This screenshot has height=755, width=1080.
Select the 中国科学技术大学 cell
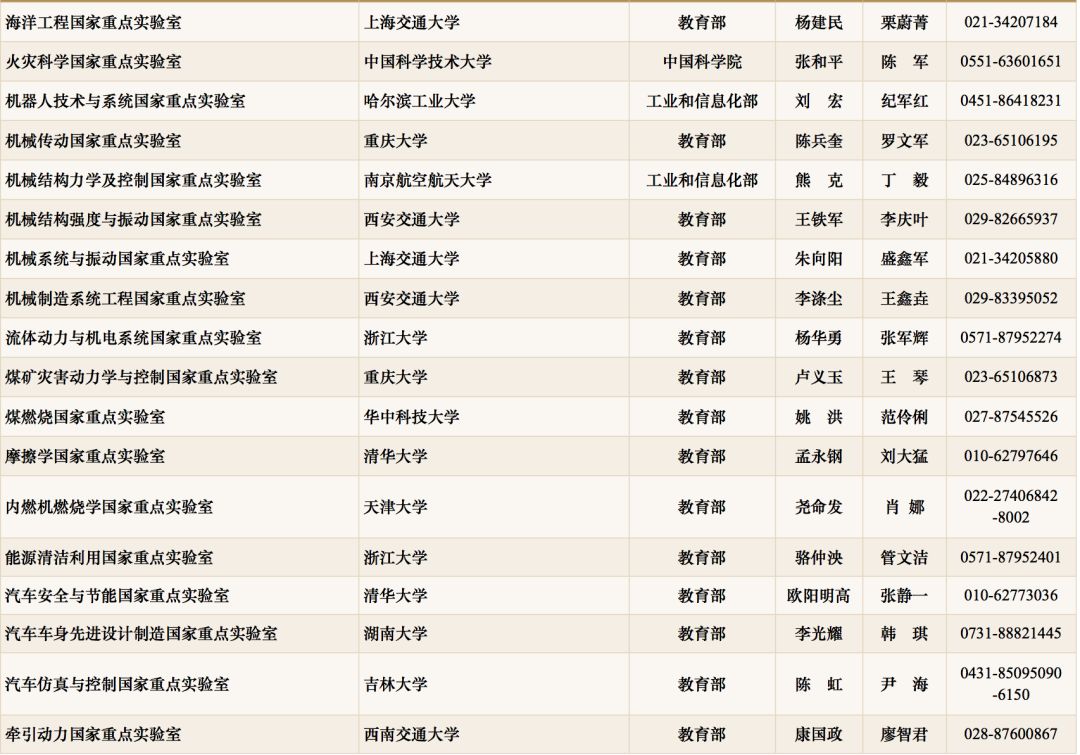(428, 62)
